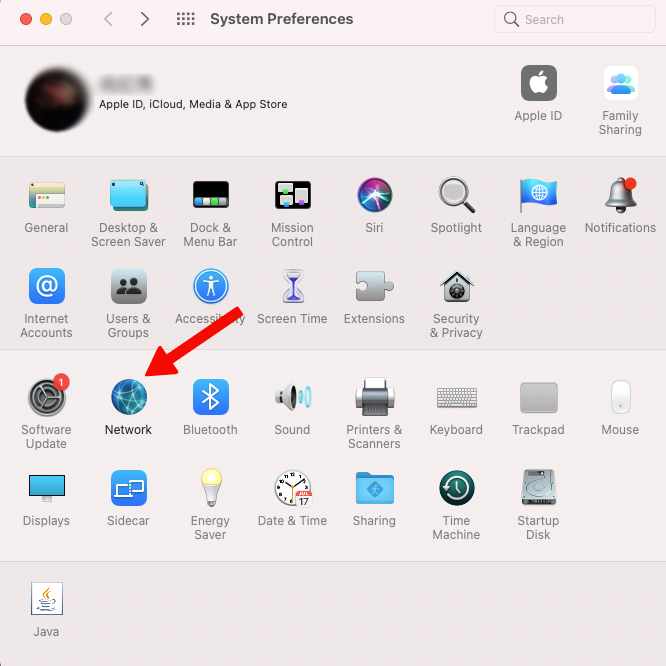
Task: Click the Search field
Action: click(575, 19)
